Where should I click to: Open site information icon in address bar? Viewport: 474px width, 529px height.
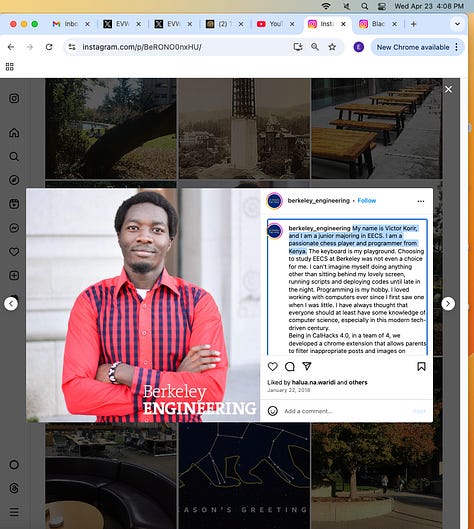(72, 47)
